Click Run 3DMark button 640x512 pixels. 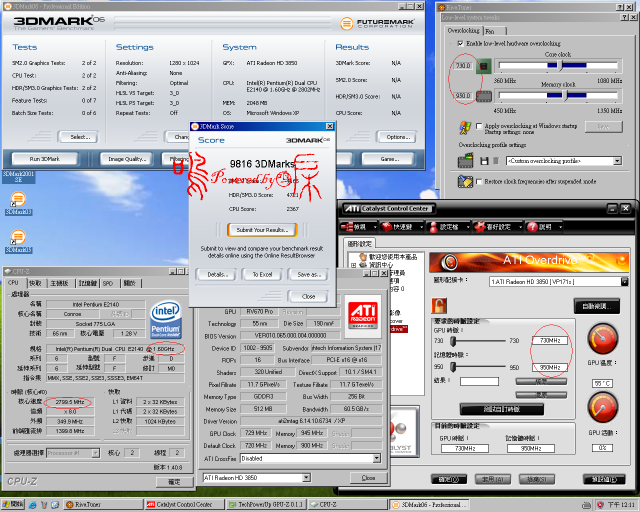(44, 159)
